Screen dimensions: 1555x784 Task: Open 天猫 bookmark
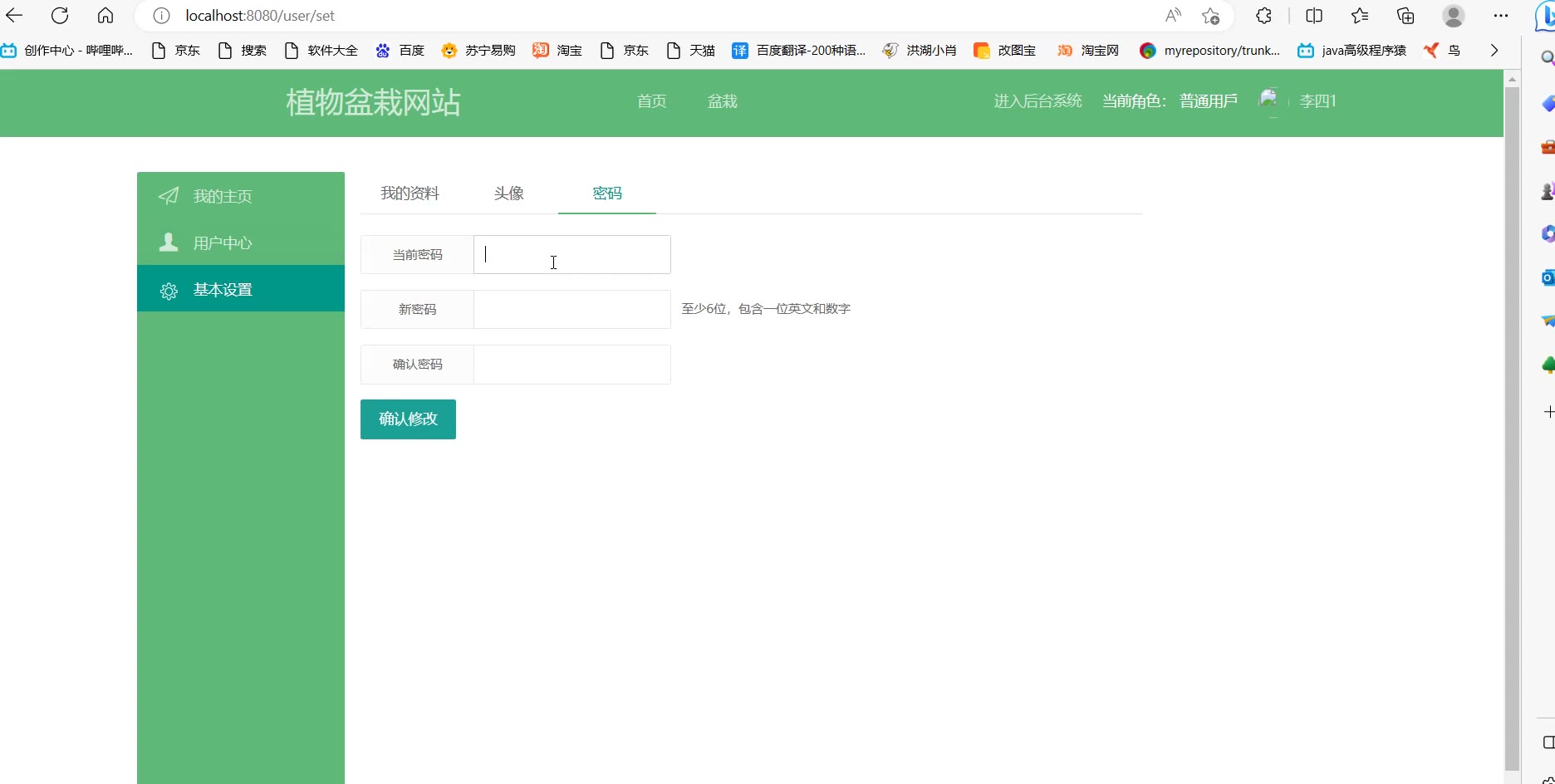[x=691, y=51]
